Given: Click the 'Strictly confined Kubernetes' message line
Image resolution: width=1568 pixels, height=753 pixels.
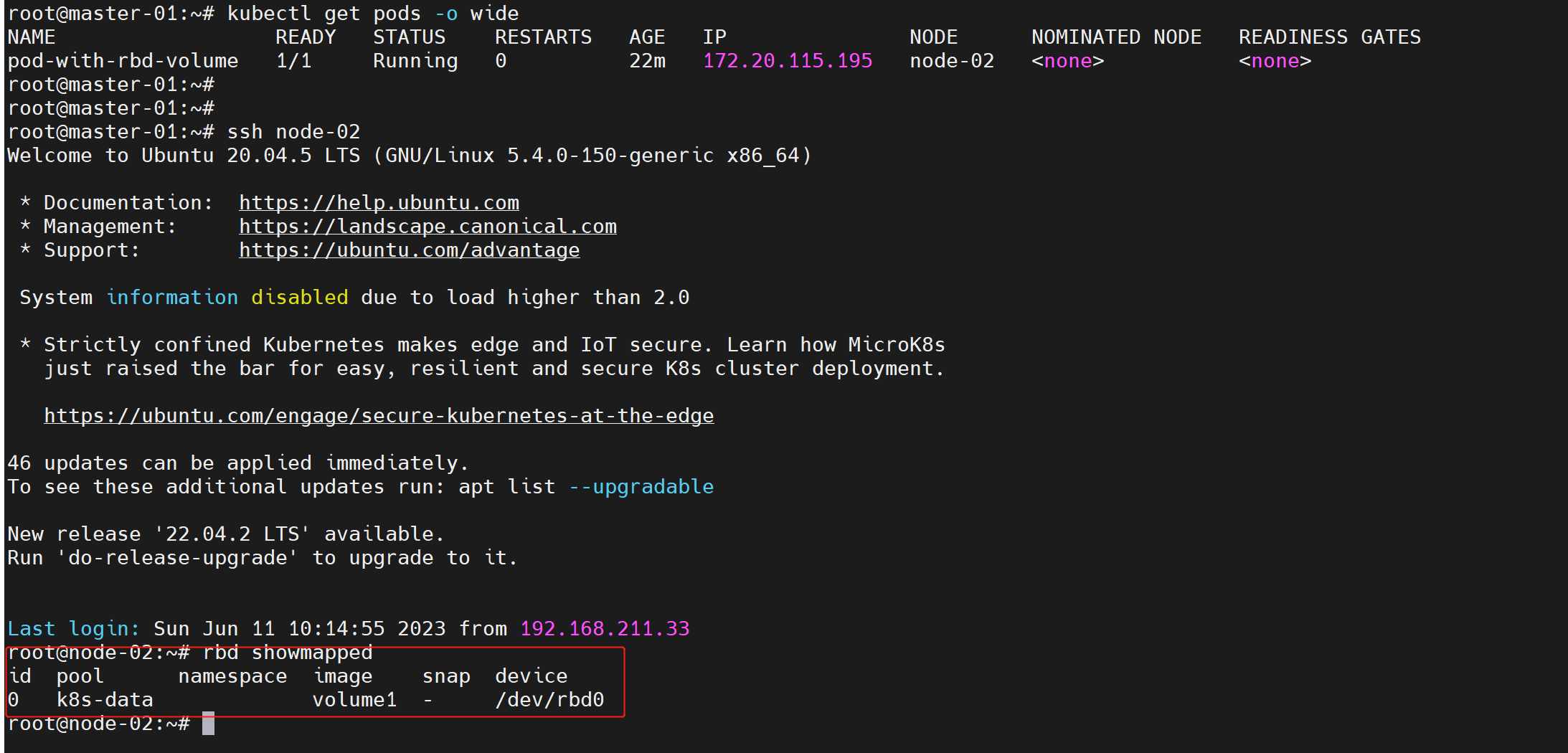Looking at the screenshot, I should point(482,345).
